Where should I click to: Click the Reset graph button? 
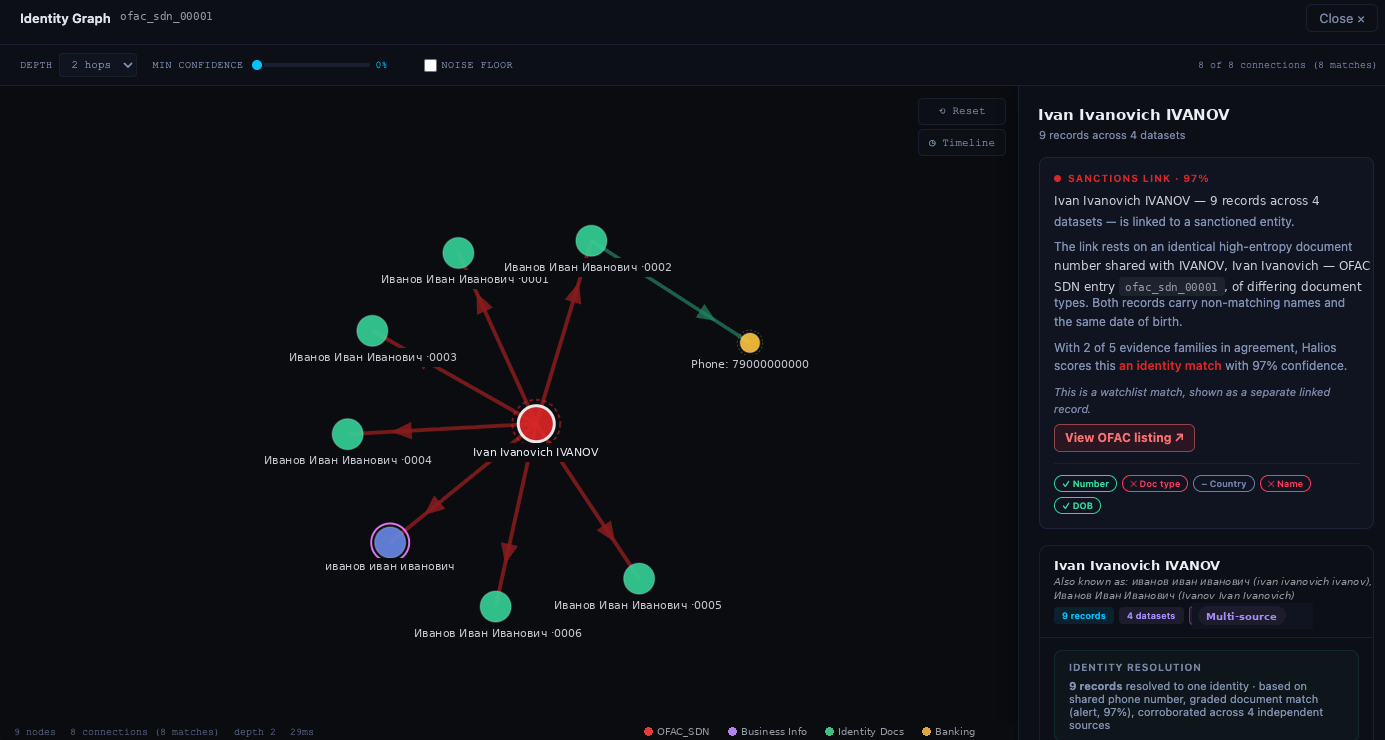pyautogui.click(x=962, y=111)
